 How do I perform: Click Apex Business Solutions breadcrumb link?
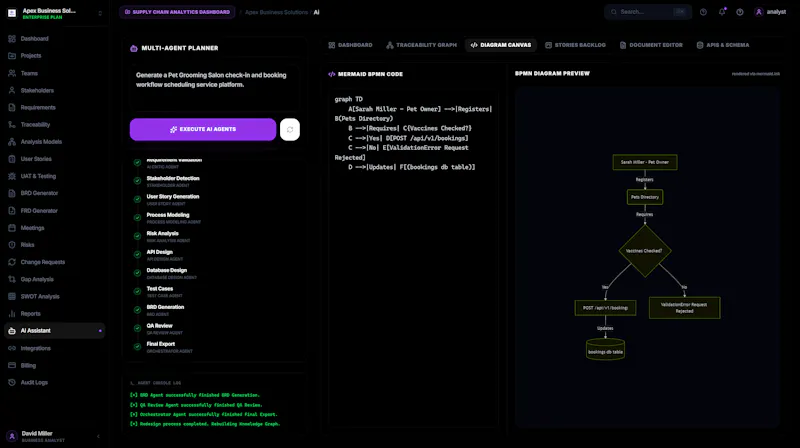[276, 12]
